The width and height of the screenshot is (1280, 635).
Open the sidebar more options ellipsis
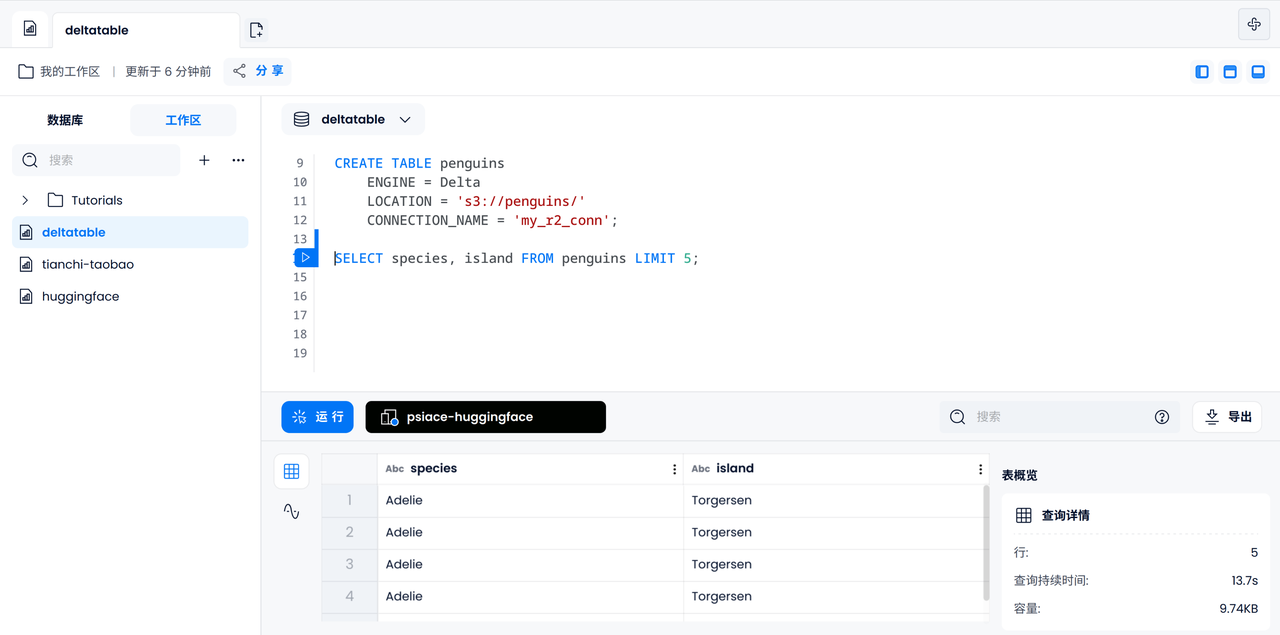(238, 160)
